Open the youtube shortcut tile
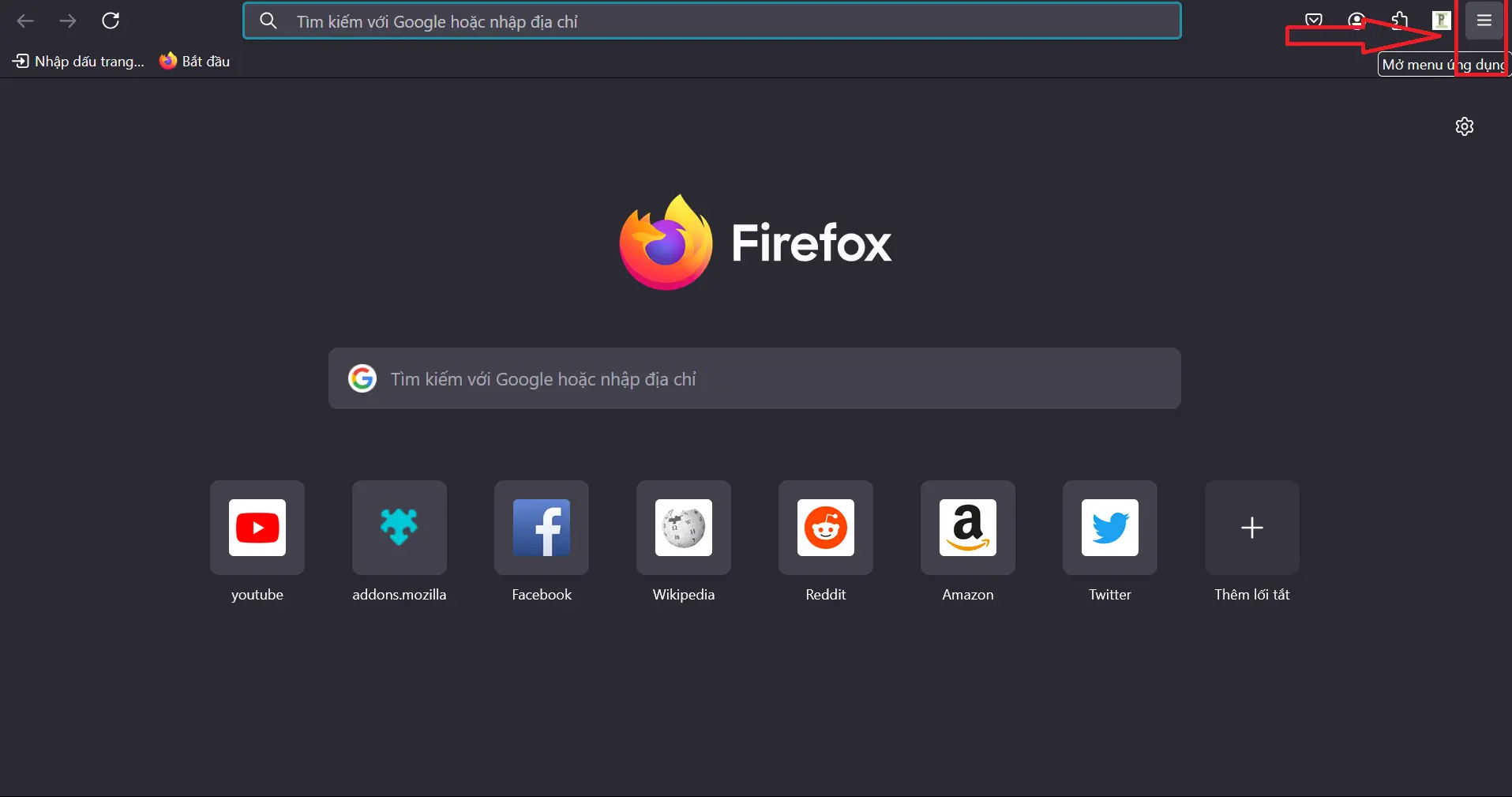The height and width of the screenshot is (797, 1512). pos(257,528)
